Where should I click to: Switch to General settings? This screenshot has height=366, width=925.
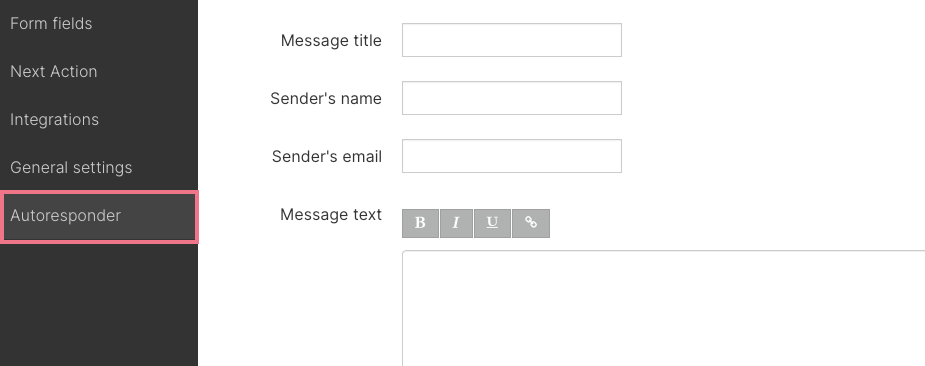(x=71, y=168)
